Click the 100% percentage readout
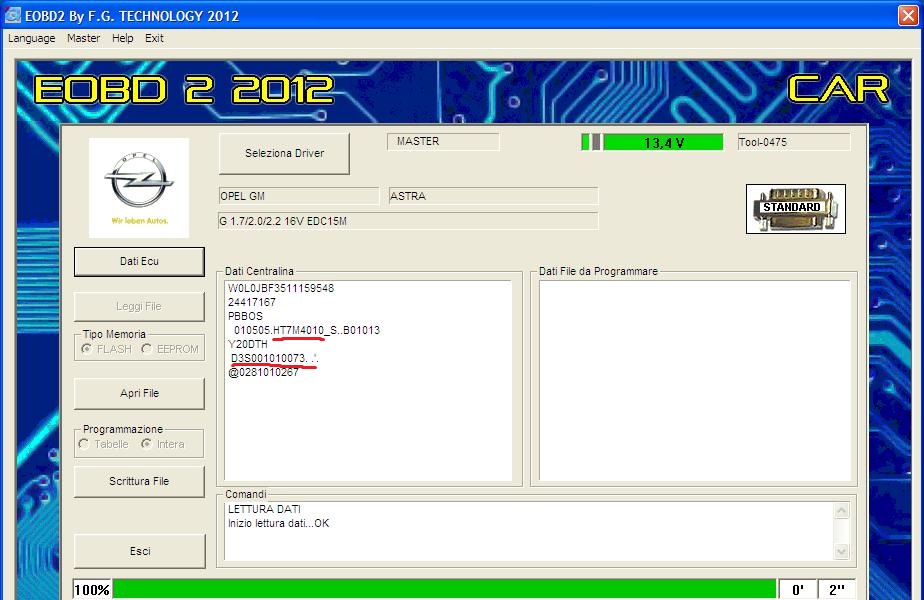Image resolution: width=924 pixels, height=600 pixels. 92,589
